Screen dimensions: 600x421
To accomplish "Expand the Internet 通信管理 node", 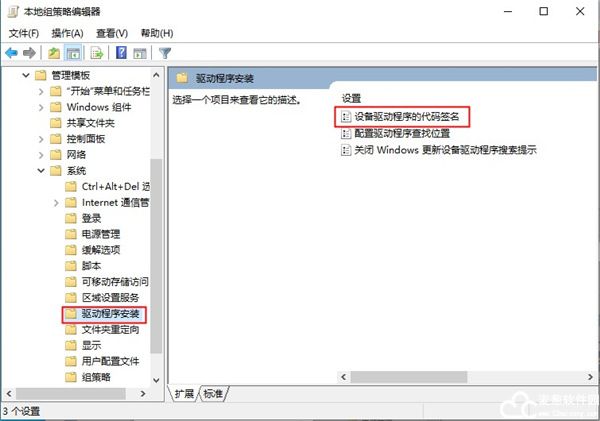I will tap(56, 203).
